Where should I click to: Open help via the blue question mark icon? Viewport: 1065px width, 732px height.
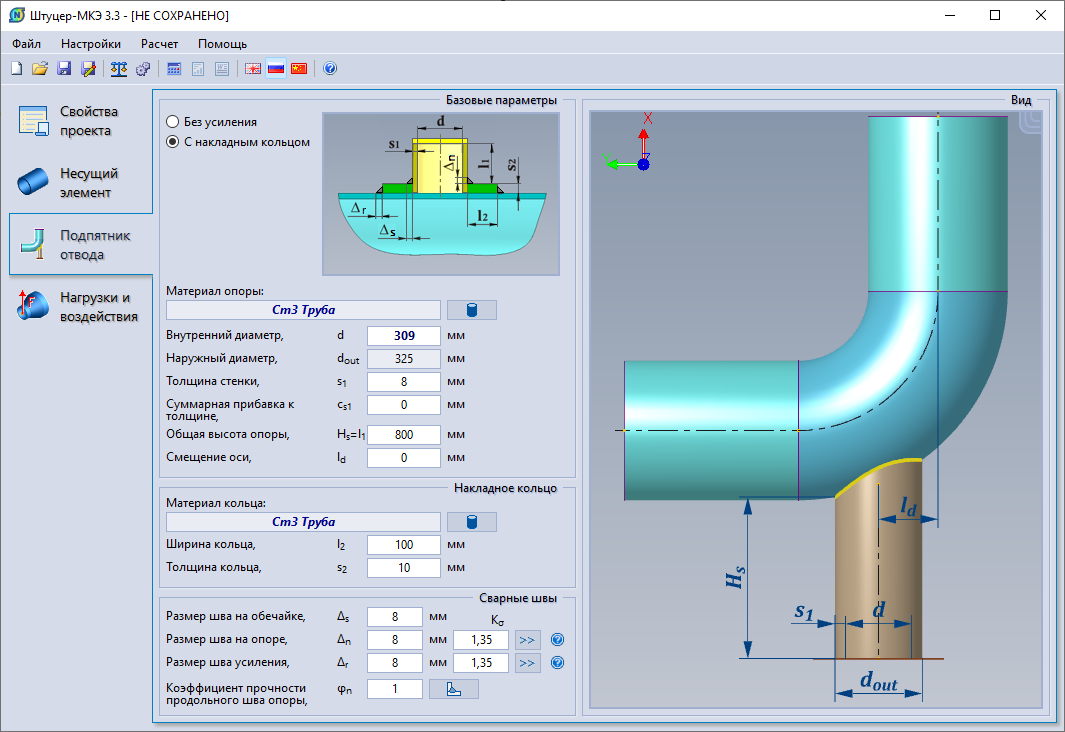click(330, 69)
